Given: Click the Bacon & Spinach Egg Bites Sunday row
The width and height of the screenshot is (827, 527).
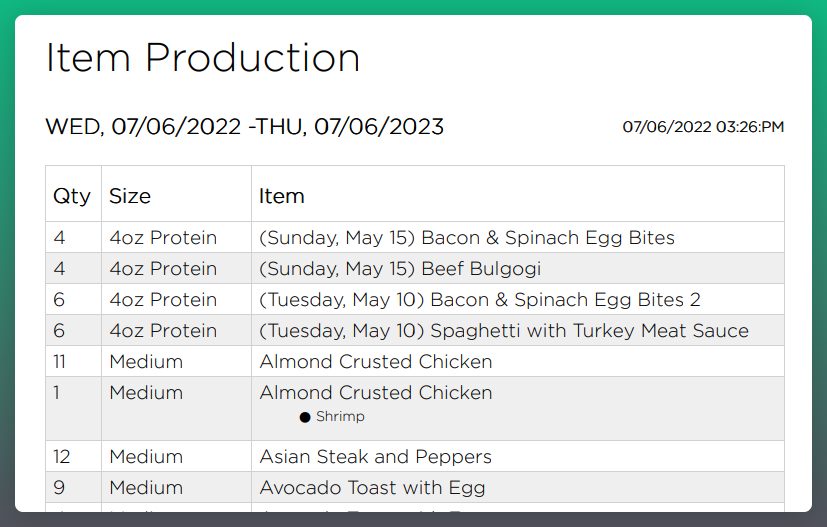Looking at the screenshot, I should point(415,237).
